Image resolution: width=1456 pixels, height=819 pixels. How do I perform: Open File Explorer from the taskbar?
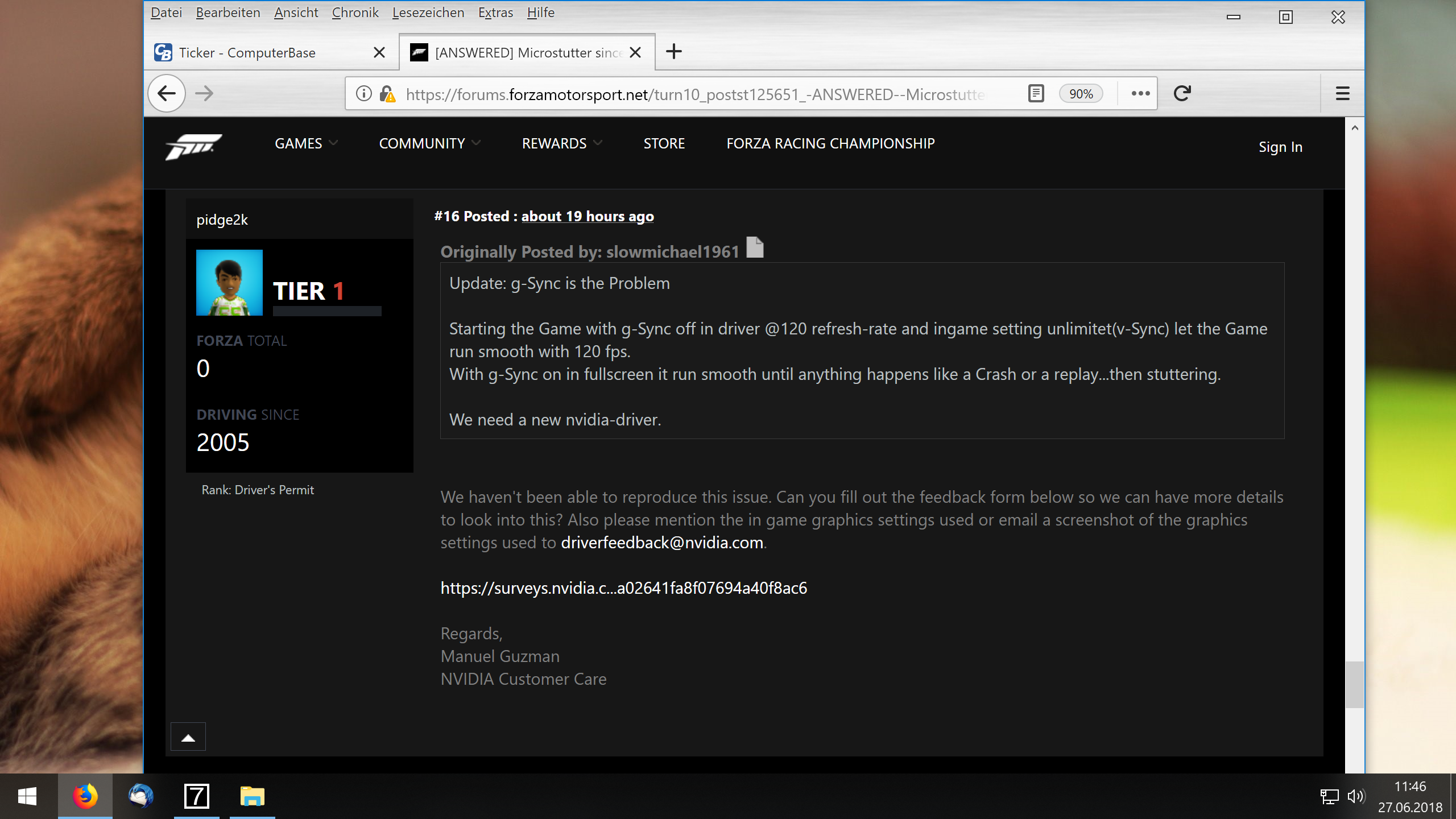[252, 796]
